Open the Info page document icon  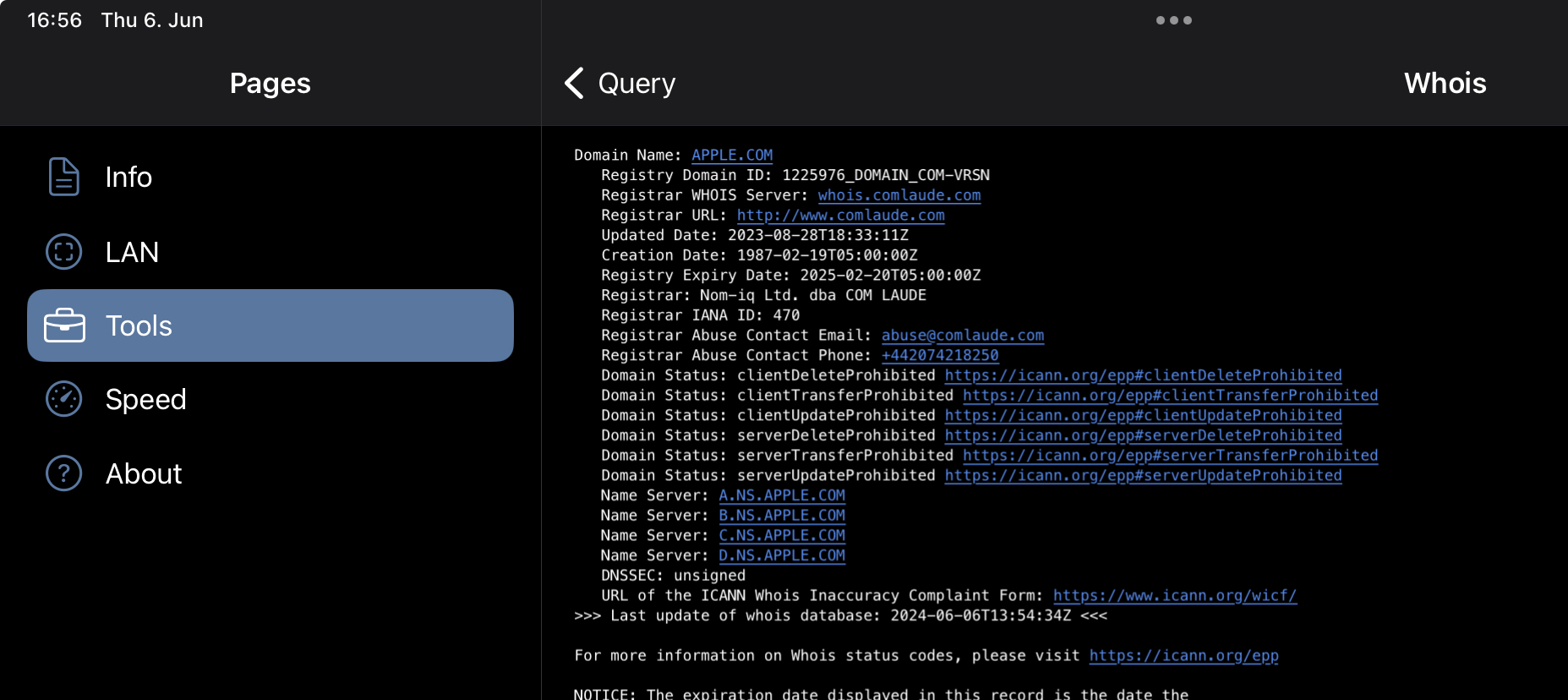coord(64,177)
